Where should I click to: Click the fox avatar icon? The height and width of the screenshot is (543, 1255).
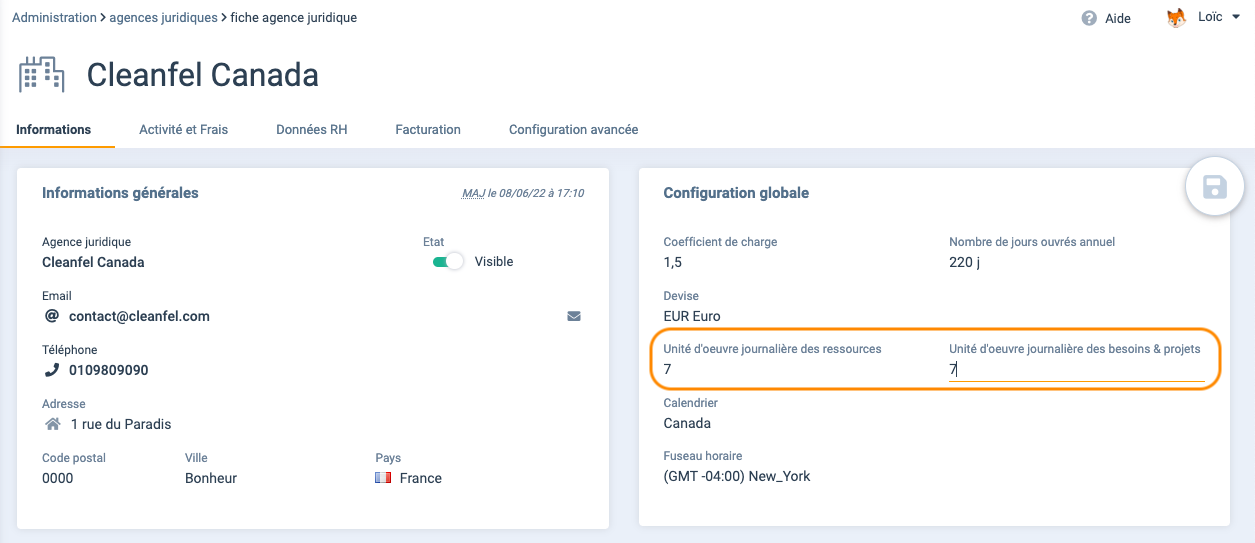1177,18
